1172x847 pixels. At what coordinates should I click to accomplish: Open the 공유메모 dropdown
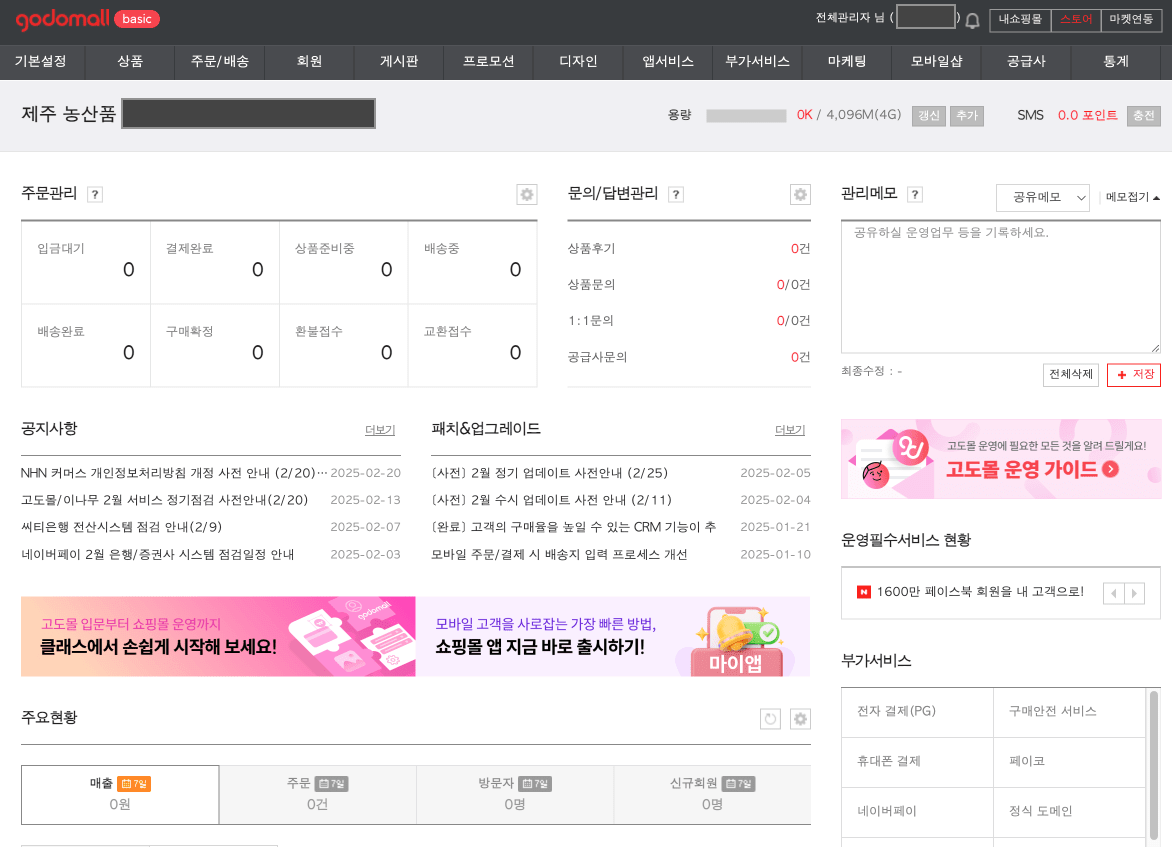click(1043, 197)
